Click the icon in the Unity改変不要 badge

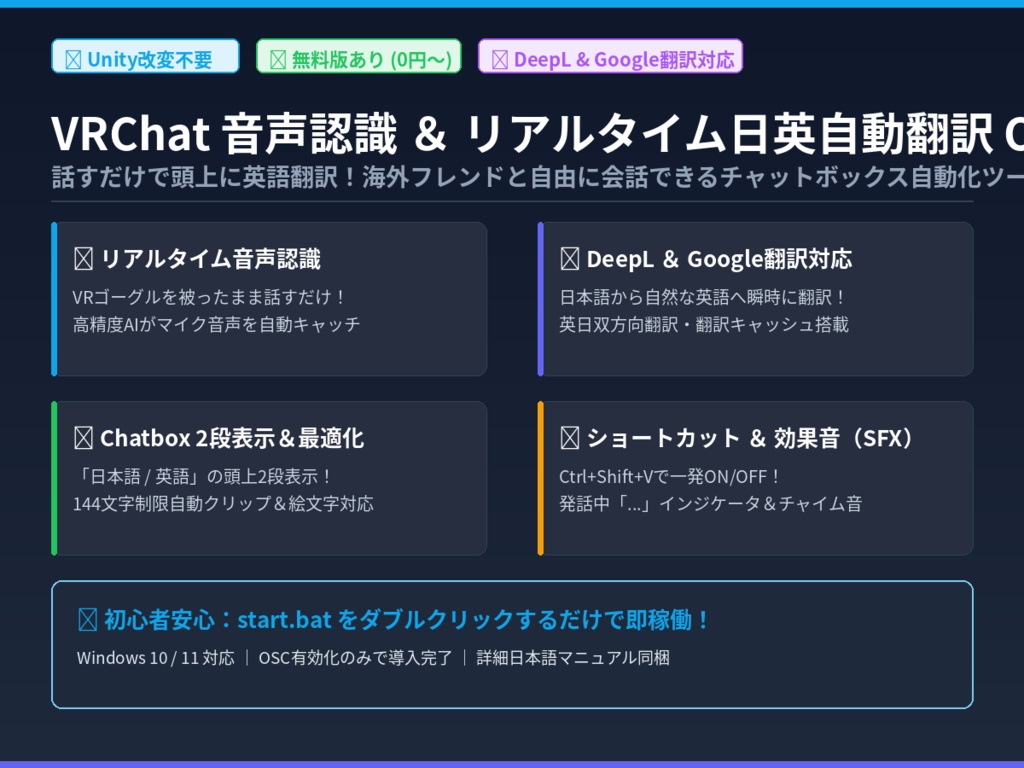pos(73,60)
